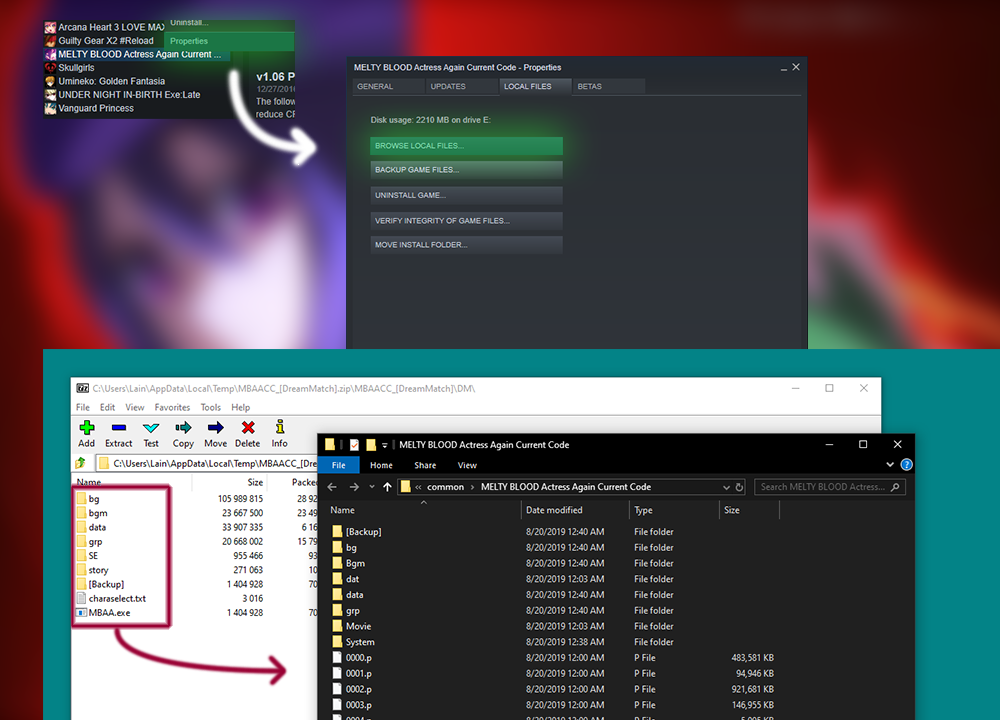Click the new folder icon in Explorer title bar
Screen dimensions: 1000x720
pyautogui.click(x=371, y=444)
